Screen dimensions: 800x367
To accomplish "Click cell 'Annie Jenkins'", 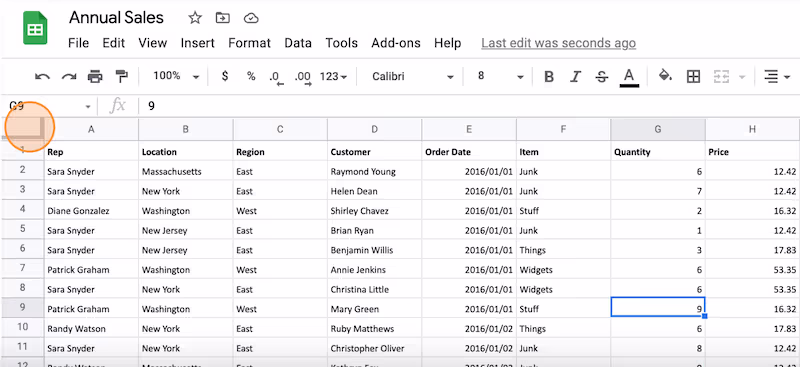I will point(374,270).
